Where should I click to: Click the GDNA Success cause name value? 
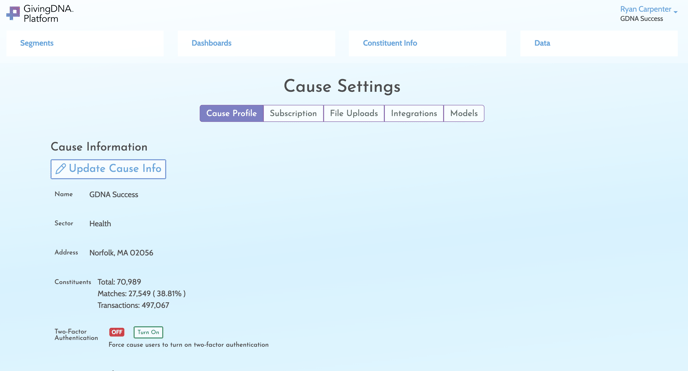114,194
